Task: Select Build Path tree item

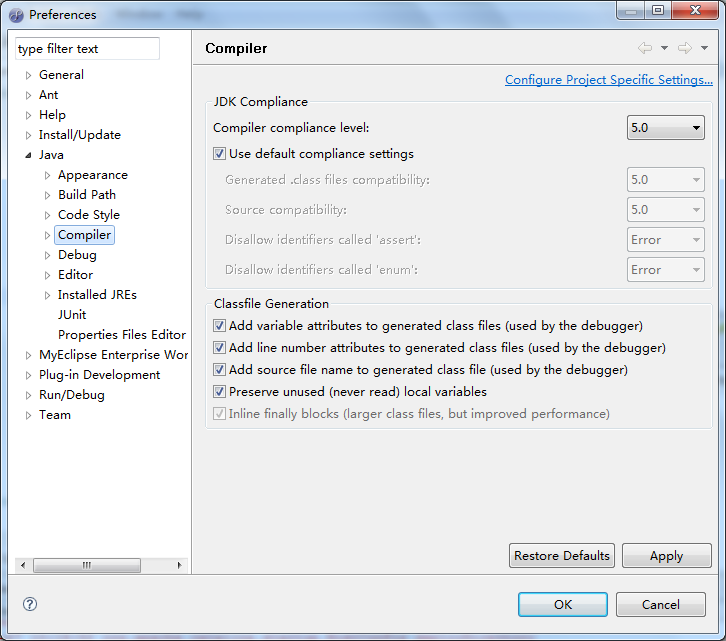Action: (x=87, y=195)
